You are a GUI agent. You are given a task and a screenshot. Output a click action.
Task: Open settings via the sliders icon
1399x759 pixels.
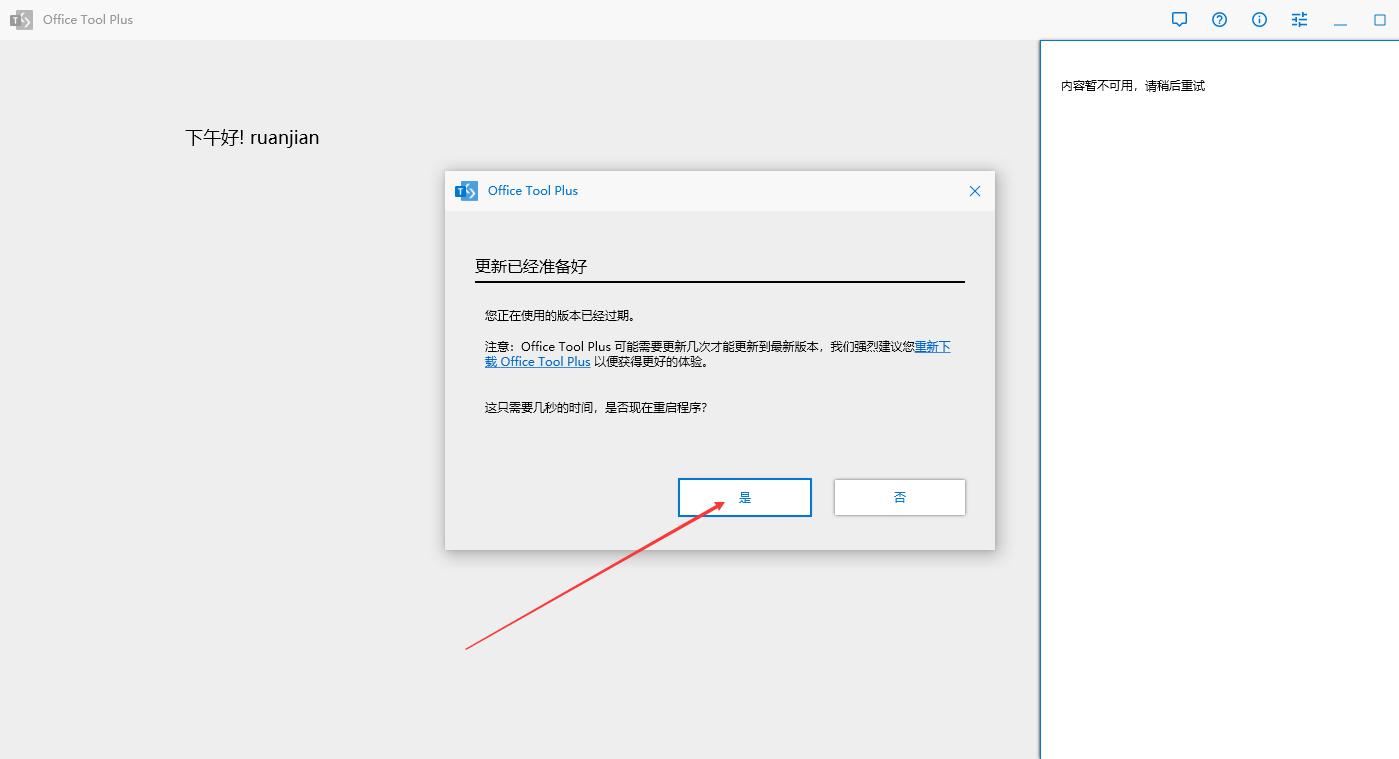click(x=1298, y=19)
